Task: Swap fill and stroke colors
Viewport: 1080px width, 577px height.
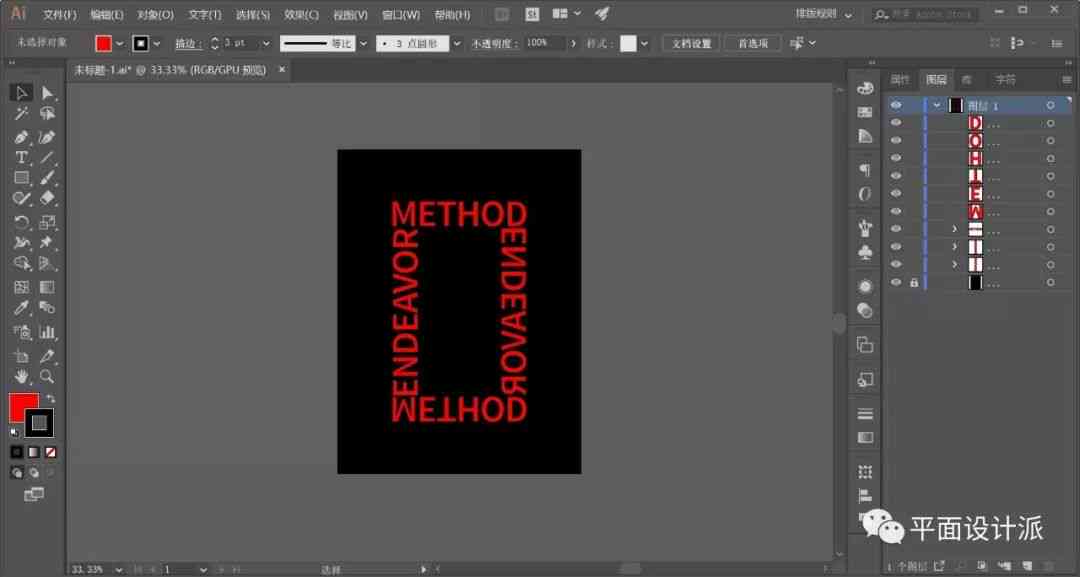Action: point(50,399)
